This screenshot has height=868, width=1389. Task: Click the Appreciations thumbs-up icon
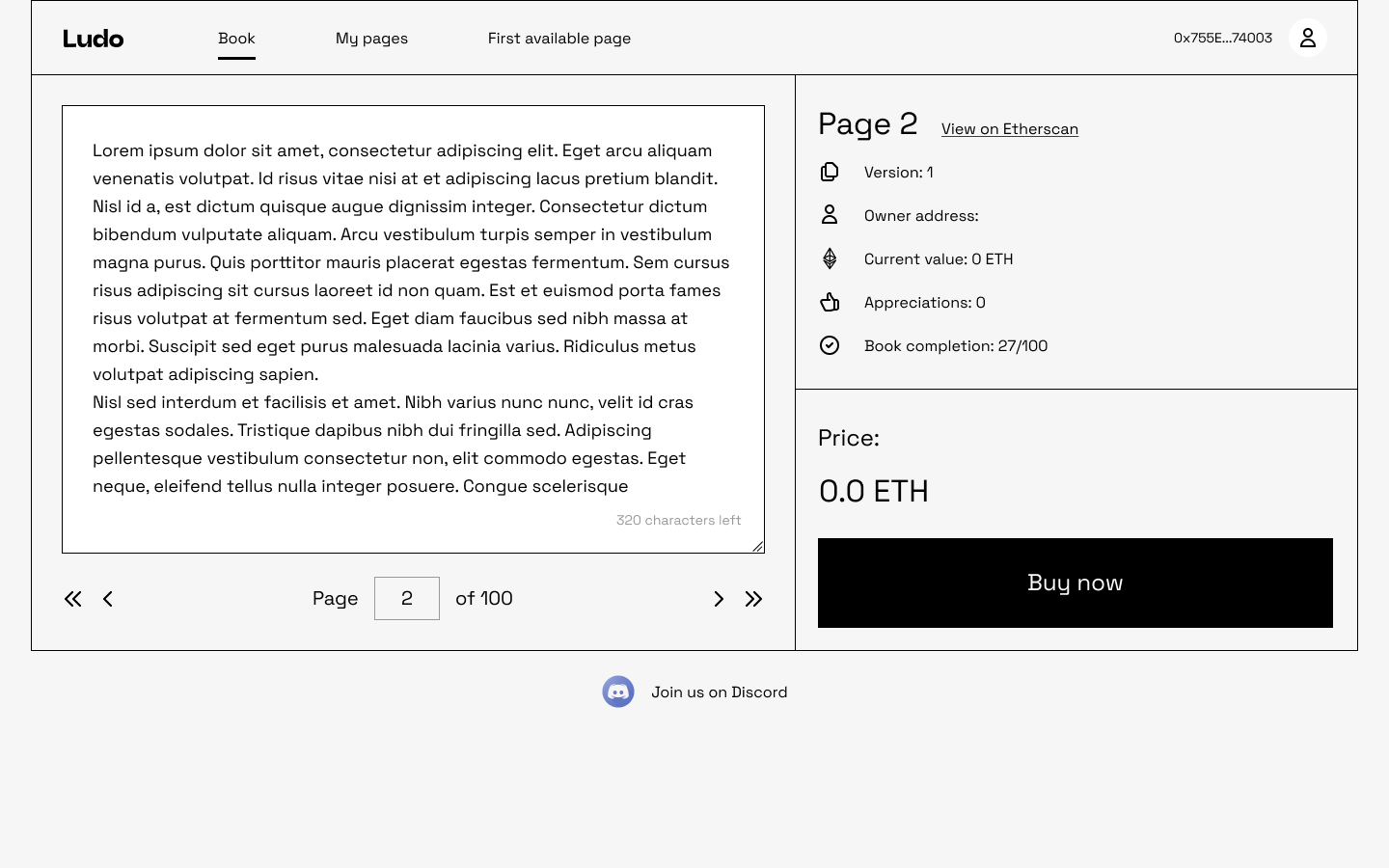click(x=830, y=302)
